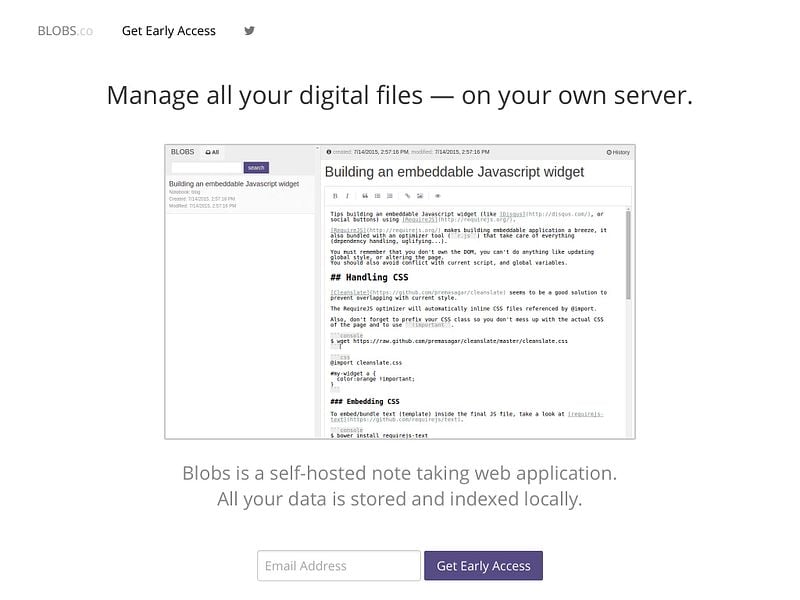Click the Manage all your digital files headline
Screen dimensions: 800x600
(x=400, y=95)
